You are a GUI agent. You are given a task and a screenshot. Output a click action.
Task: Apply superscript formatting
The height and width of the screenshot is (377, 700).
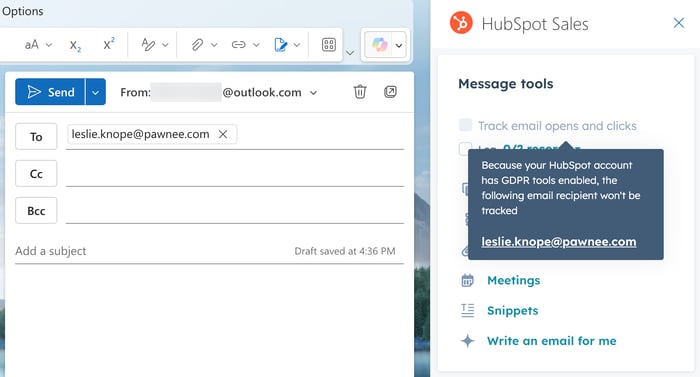(x=108, y=44)
